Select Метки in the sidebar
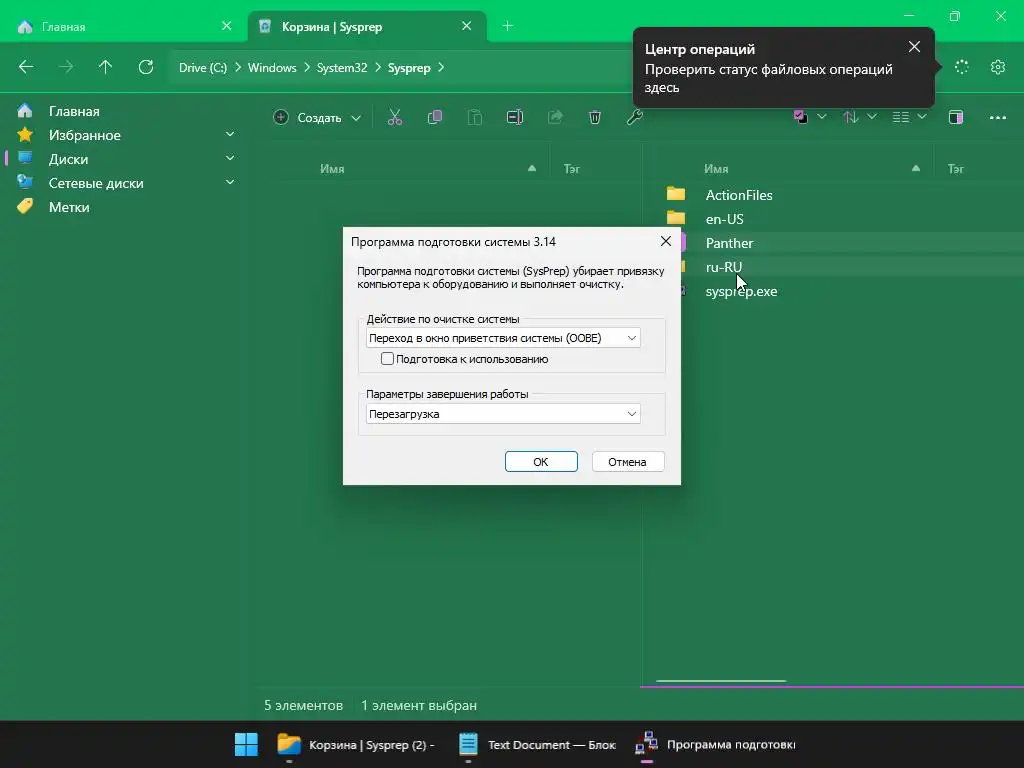Screen dimensions: 1024x768 [x=69, y=207]
